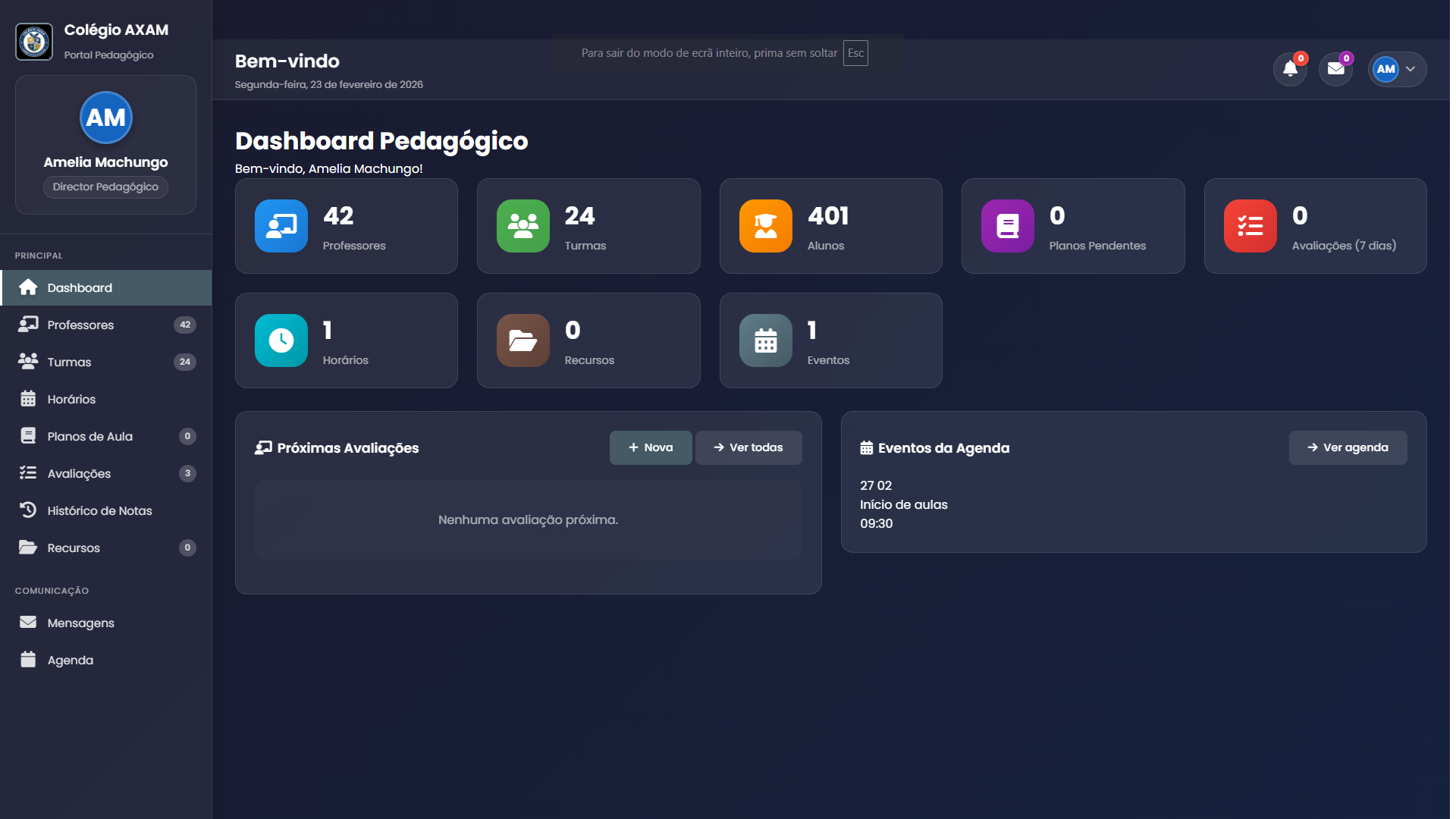Image resolution: width=1456 pixels, height=819 pixels.
Task: Click the gray Eventos calendar icon
Action: click(x=766, y=340)
